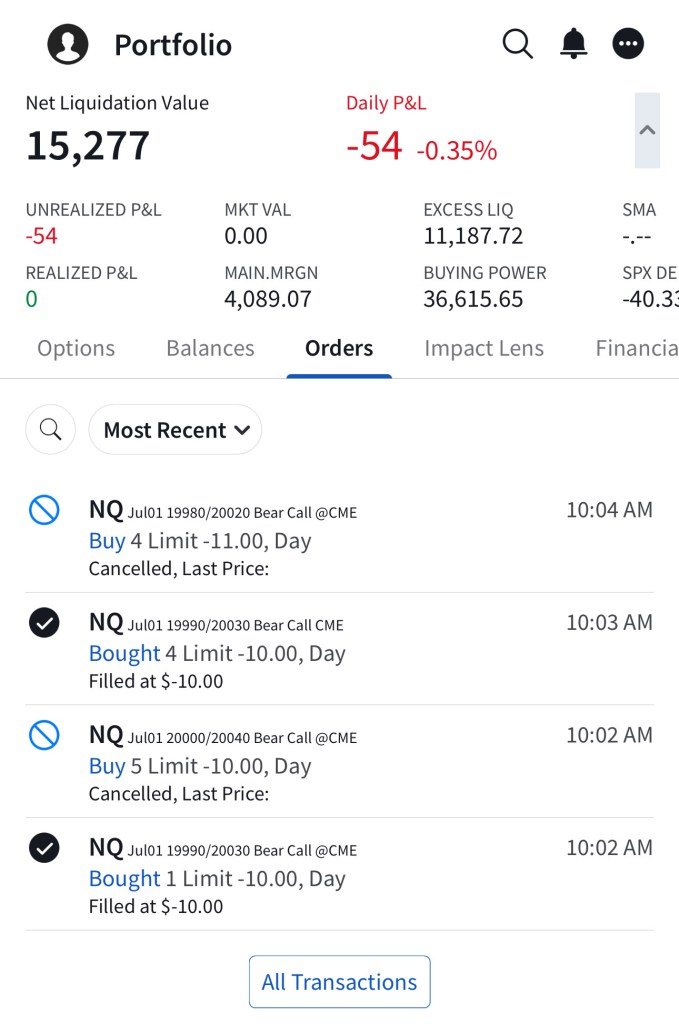This screenshot has height=1024, width=679.
Task: Switch to the Balances tab
Action: 210,348
